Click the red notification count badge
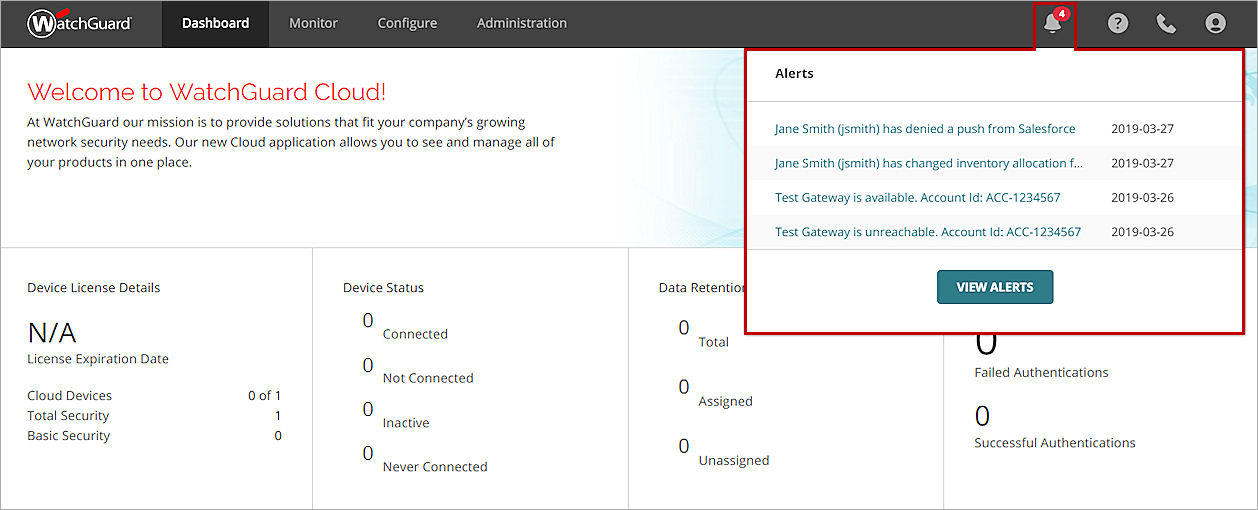Viewport: 1258px width, 510px height. coord(1062,14)
